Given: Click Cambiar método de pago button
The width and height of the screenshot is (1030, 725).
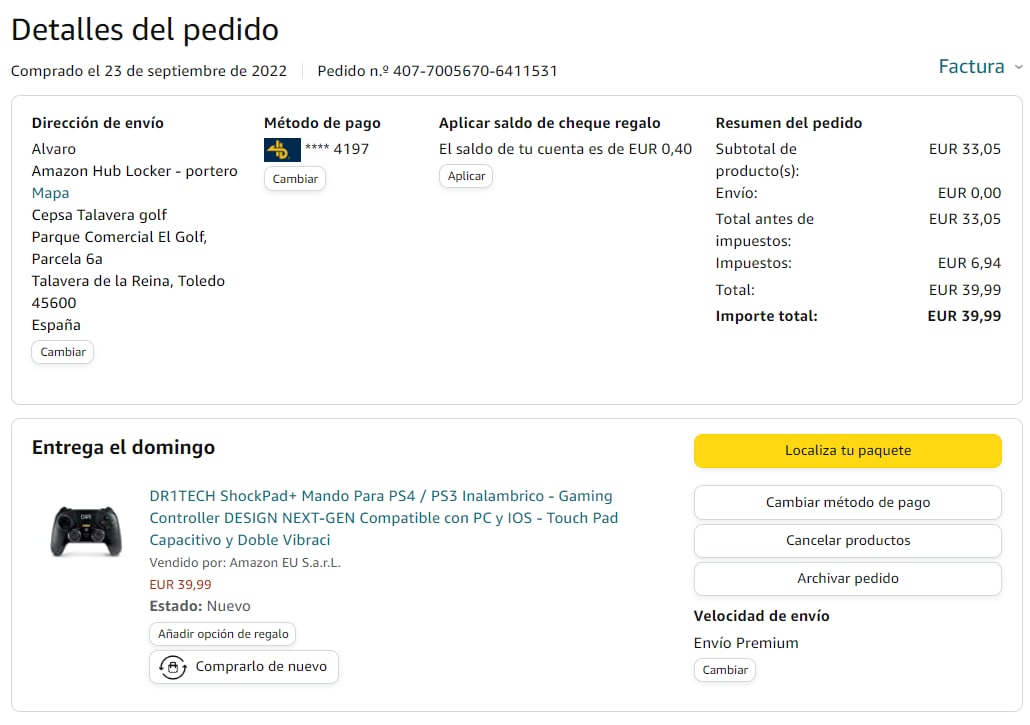Looking at the screenshot, I should tap(847, 503).
